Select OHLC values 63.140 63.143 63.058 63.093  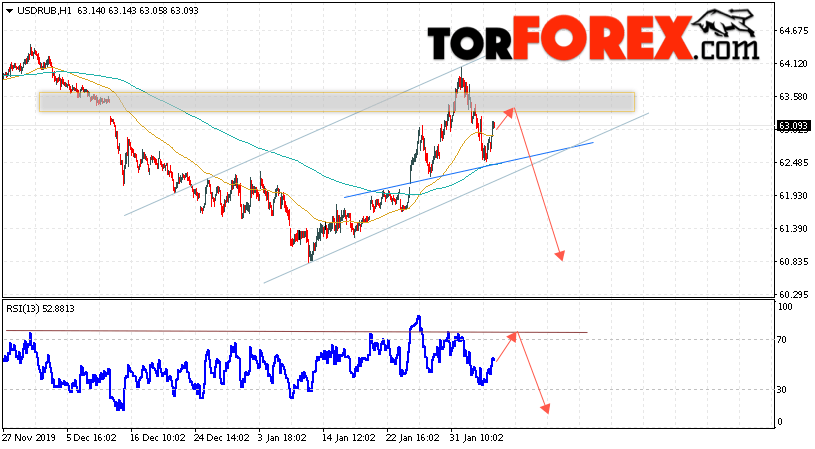[x=138, y=10]
